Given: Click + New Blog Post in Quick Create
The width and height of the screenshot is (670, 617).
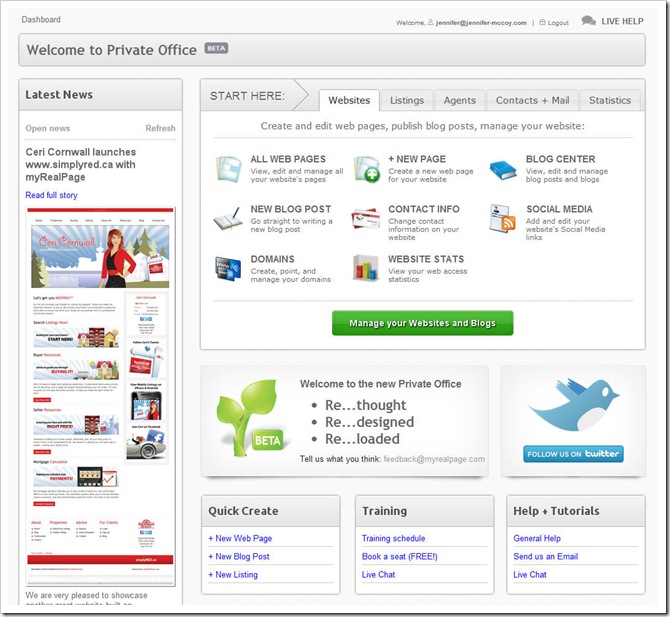Looking at the screenshot, I should pos(239,556).
